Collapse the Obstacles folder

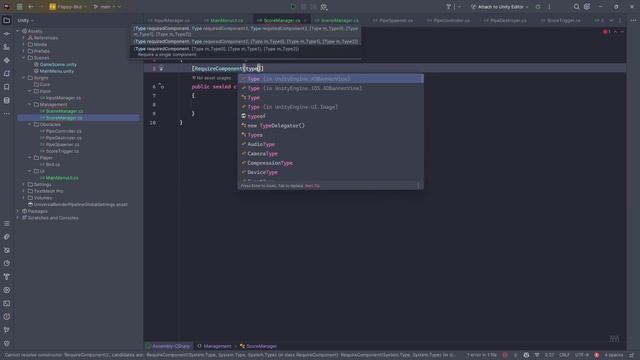coord(30,124)
